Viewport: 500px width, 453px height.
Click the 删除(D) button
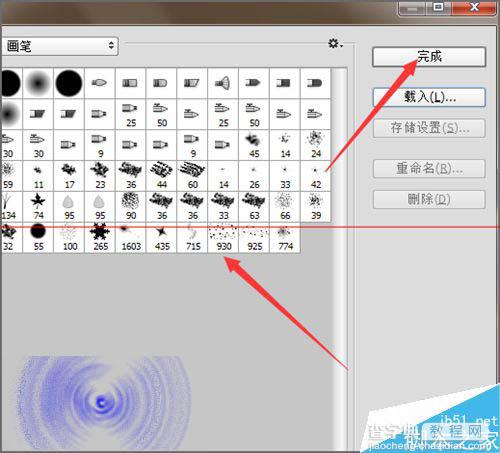(429, 199)
